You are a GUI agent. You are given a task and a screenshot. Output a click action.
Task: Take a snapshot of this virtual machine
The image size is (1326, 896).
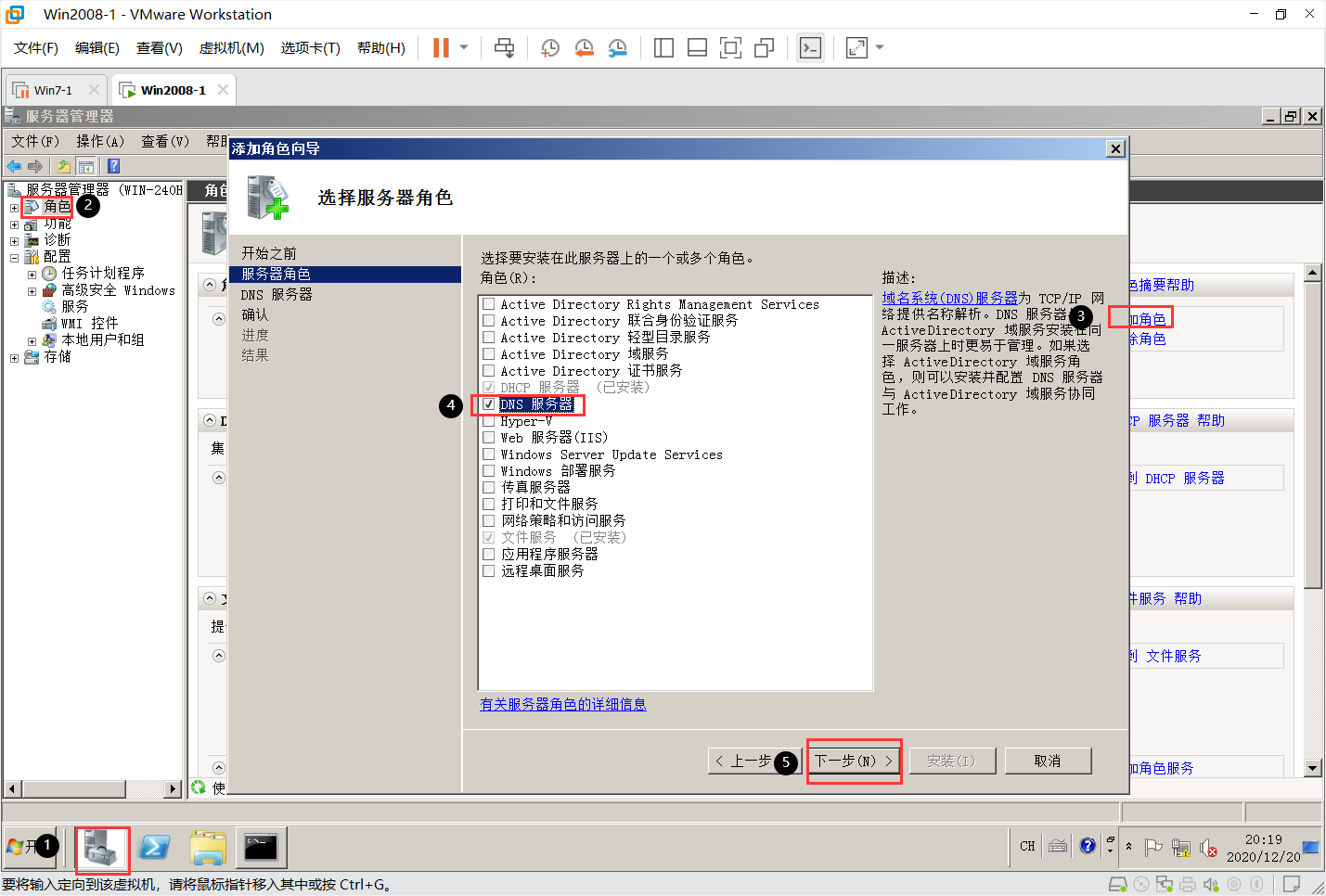550,47
